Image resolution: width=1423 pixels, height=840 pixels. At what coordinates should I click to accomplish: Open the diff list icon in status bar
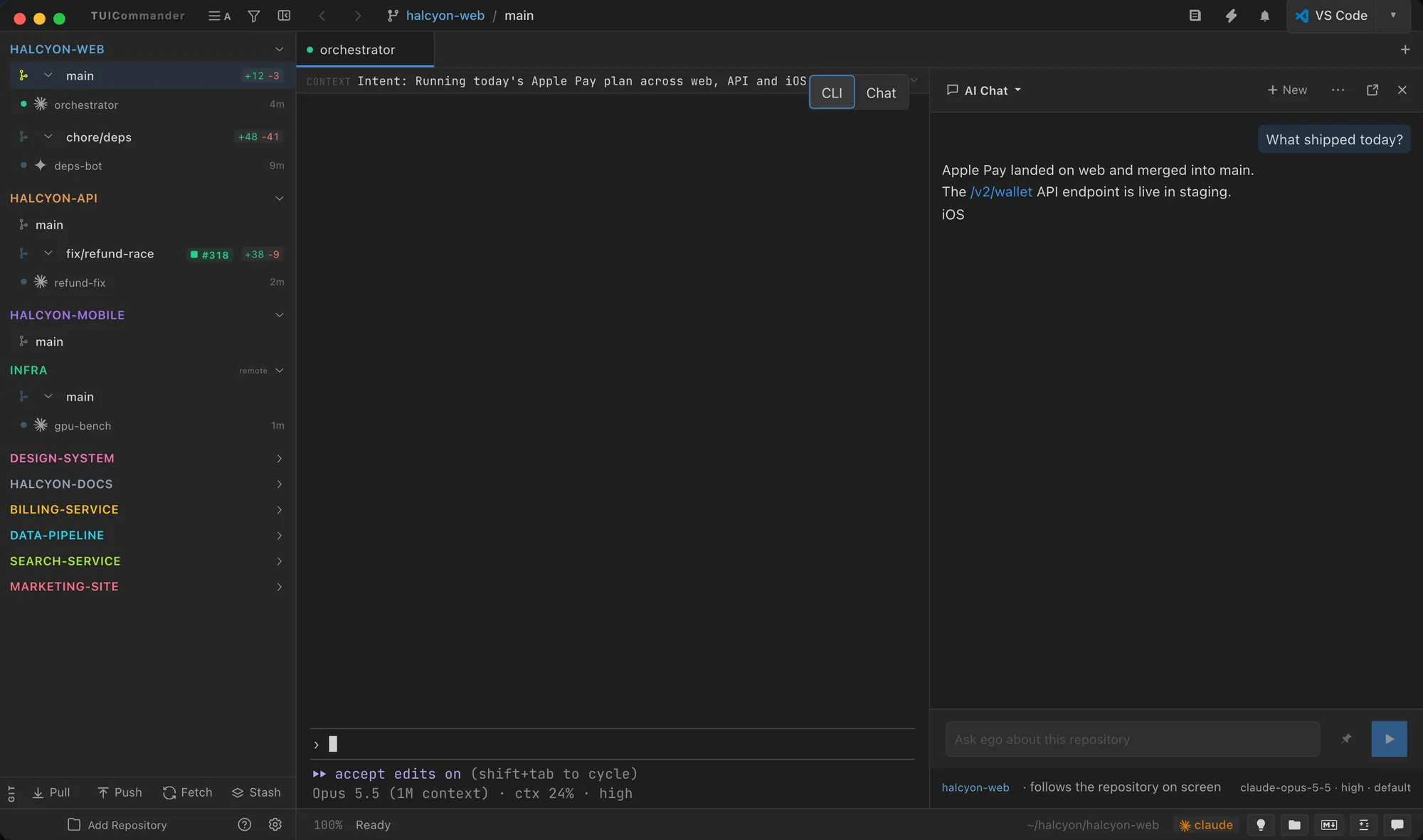pyautogui.click(x=1363, y=825)
